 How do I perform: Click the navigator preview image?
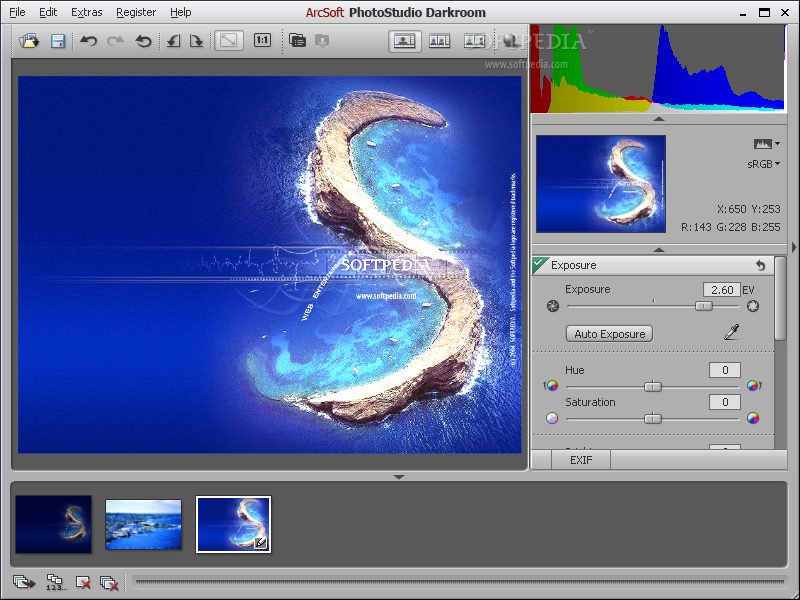pyautogui.click(x=601, y=184)
